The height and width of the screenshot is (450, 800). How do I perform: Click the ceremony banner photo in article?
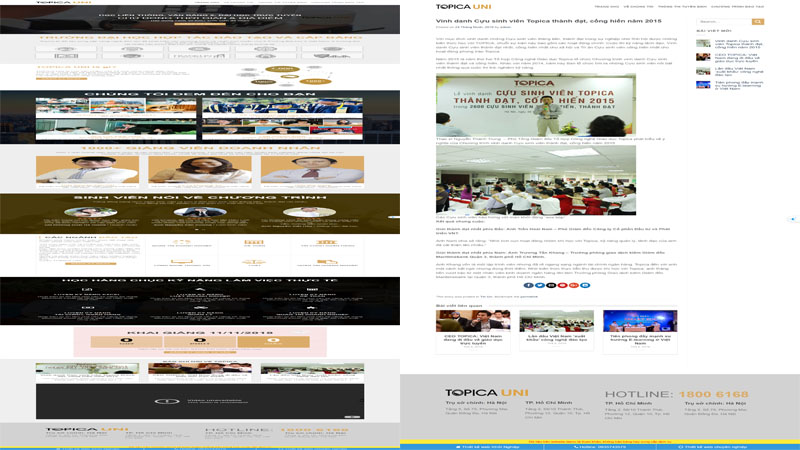tap(536, 105)
